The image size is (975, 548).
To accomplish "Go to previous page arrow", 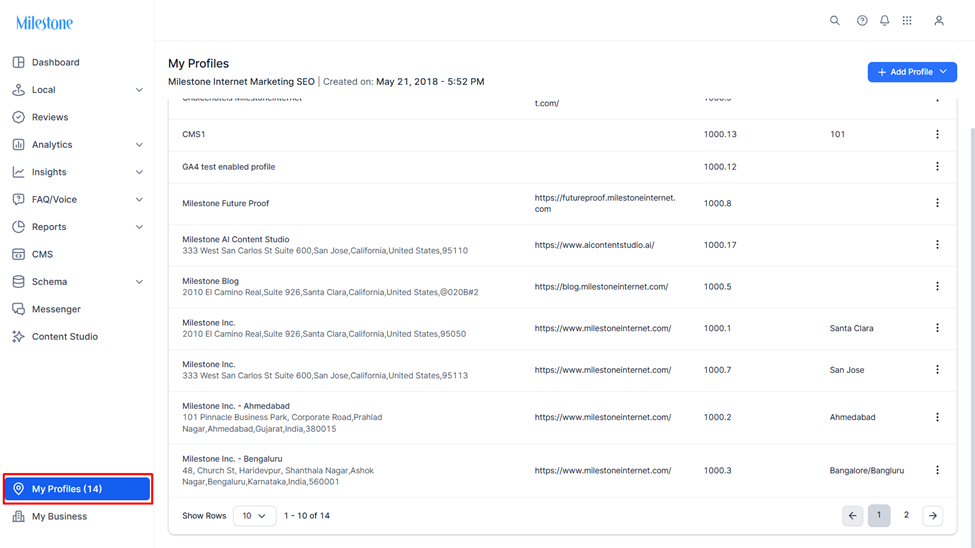I will pos(853,516).
